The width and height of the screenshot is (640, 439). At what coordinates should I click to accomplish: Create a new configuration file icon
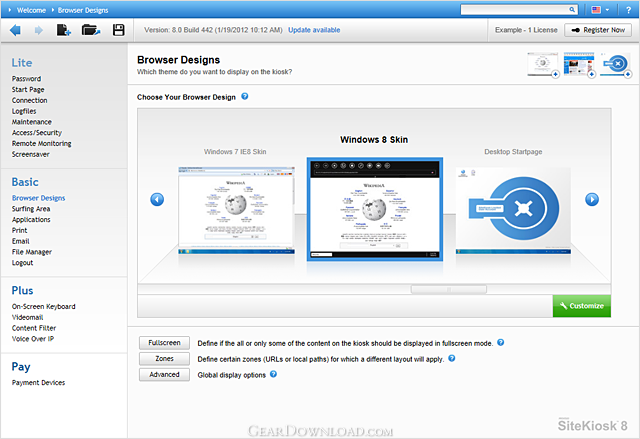point(64,30)
